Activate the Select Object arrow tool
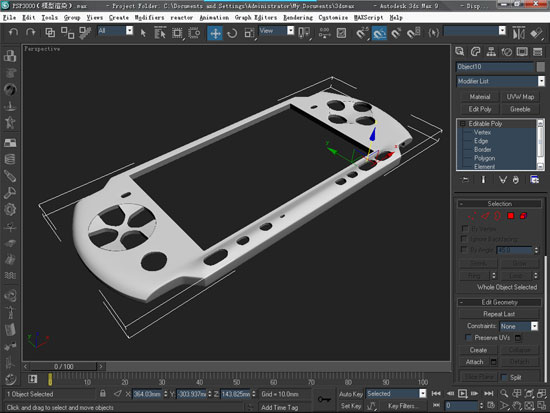The image size is (550, 413). pos(143,33)
